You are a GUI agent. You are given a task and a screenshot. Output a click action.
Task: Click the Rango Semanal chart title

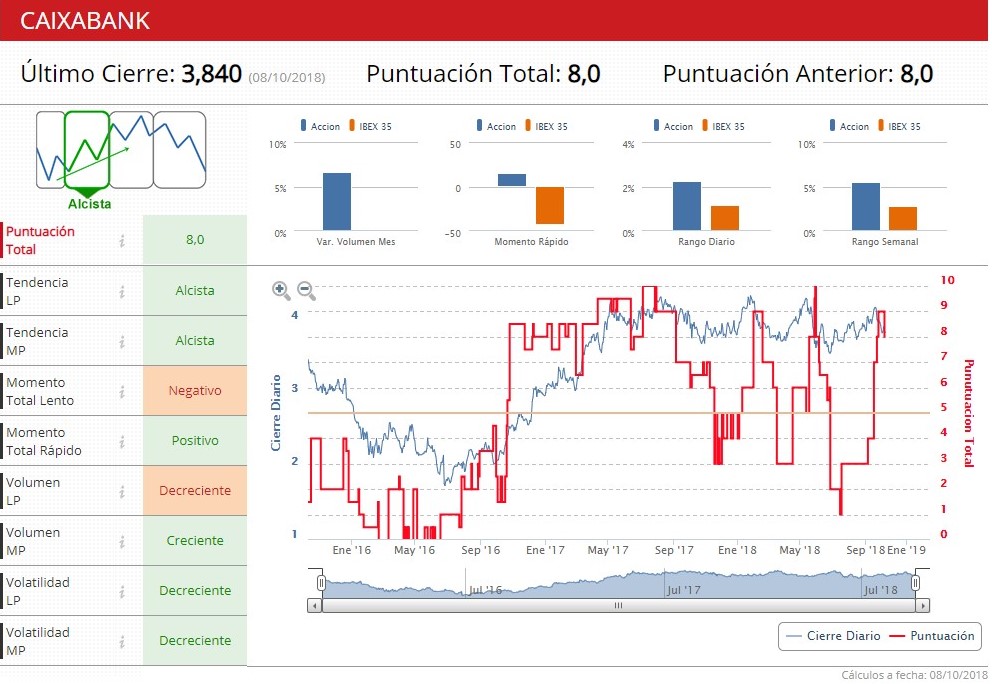(x=884, y=242)
